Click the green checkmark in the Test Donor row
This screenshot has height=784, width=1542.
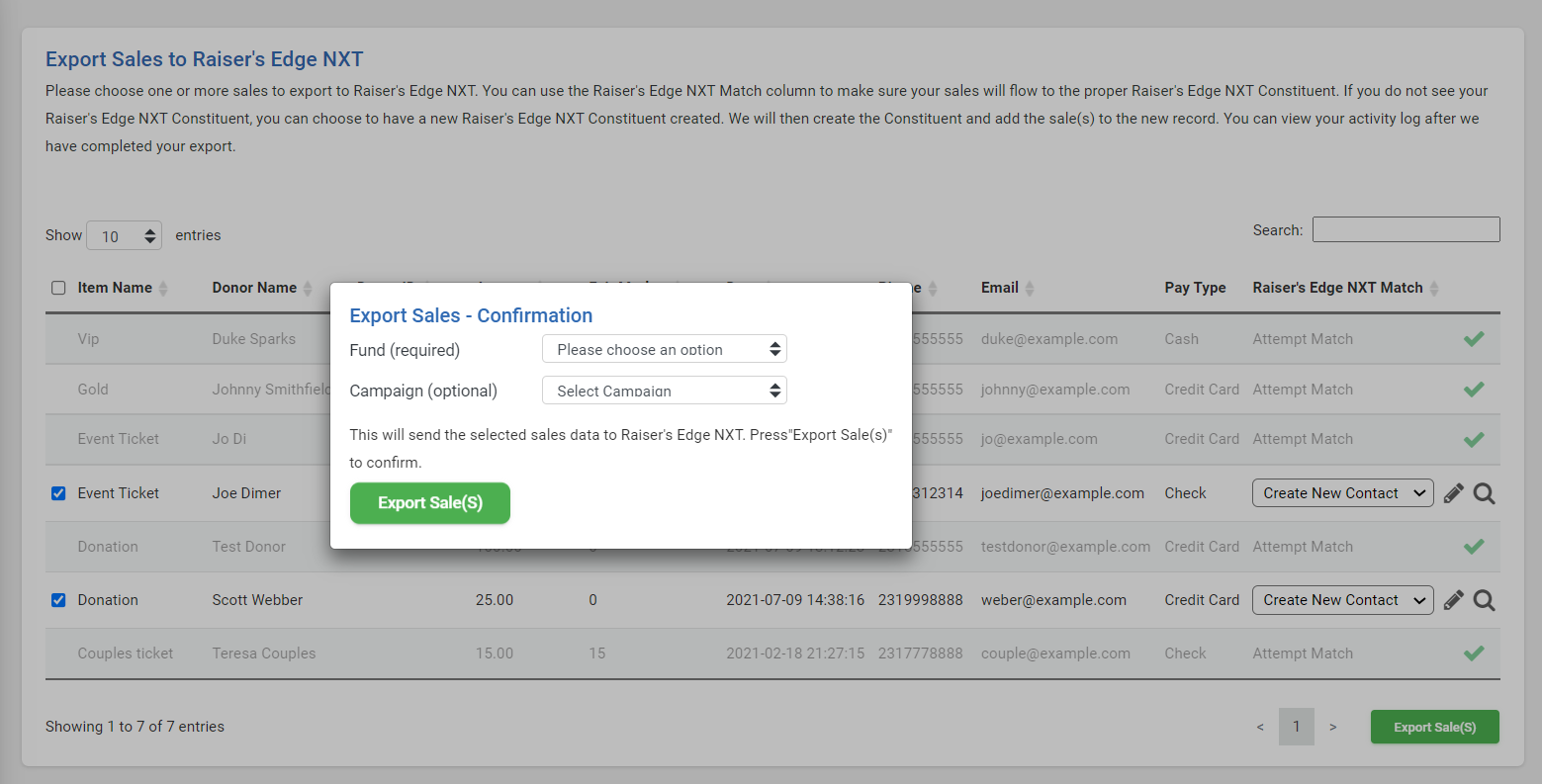(1474, 547)
